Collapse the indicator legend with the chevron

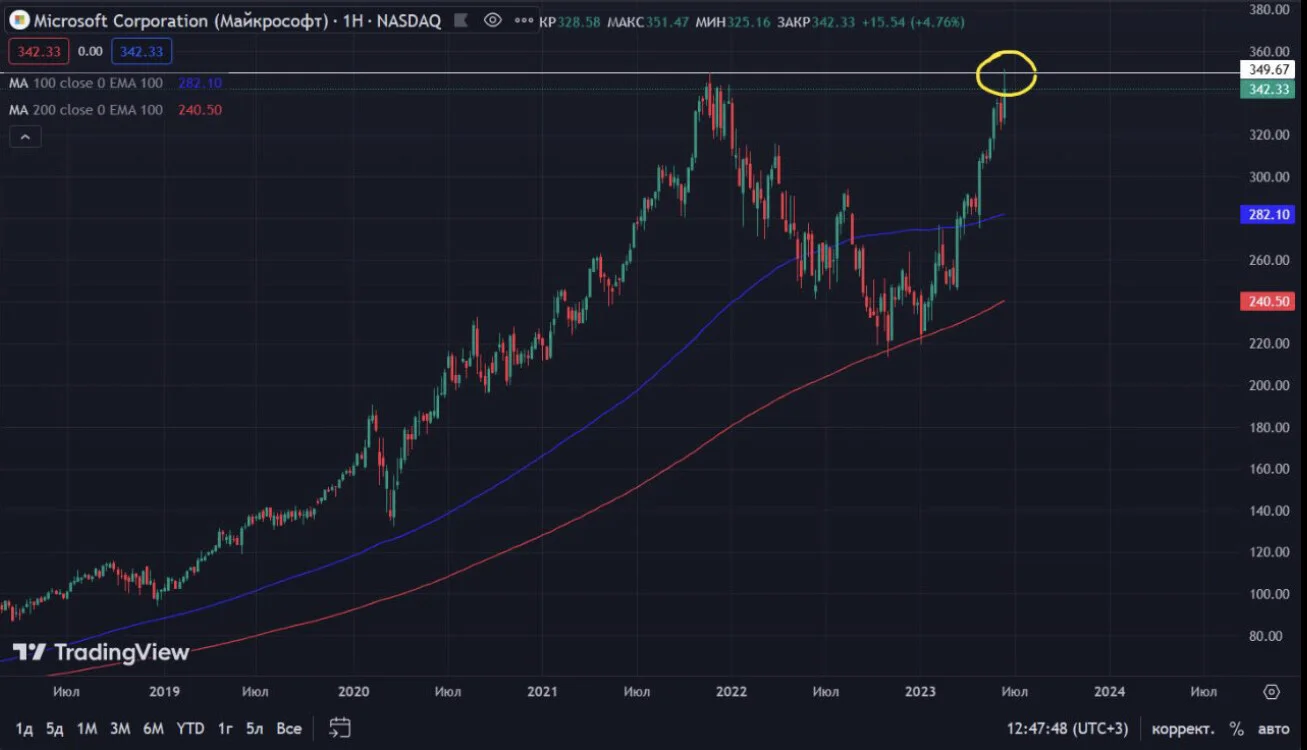click(x=25, y=137)
